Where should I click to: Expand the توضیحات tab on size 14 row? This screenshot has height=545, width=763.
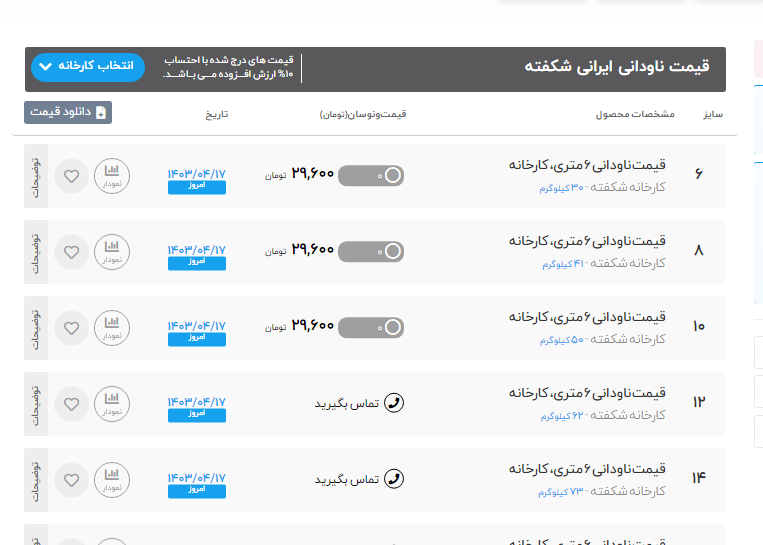pyautogui.click(x=36, y=479)
